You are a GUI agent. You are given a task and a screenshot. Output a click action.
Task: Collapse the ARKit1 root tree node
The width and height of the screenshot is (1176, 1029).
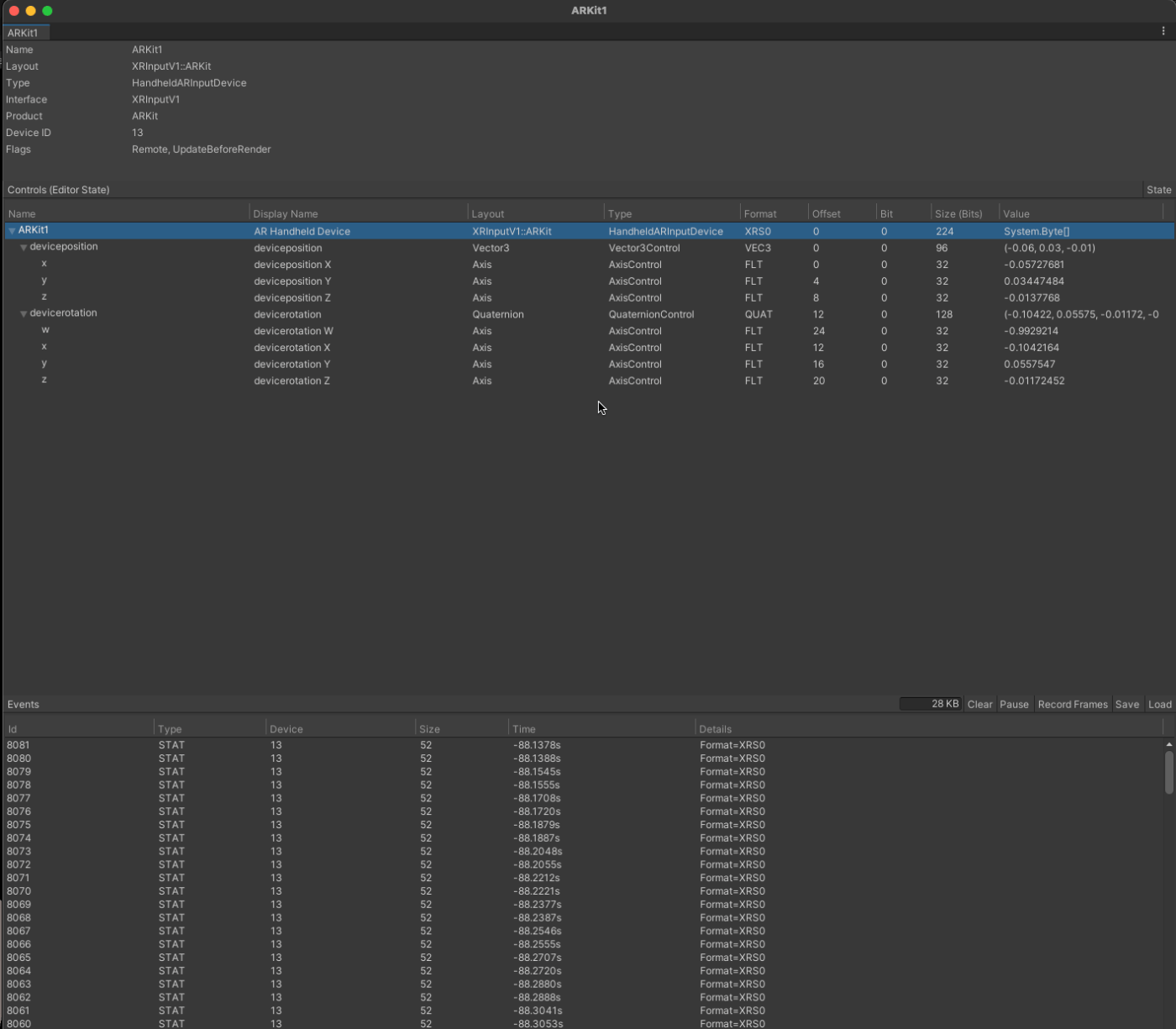coord(12,231)
